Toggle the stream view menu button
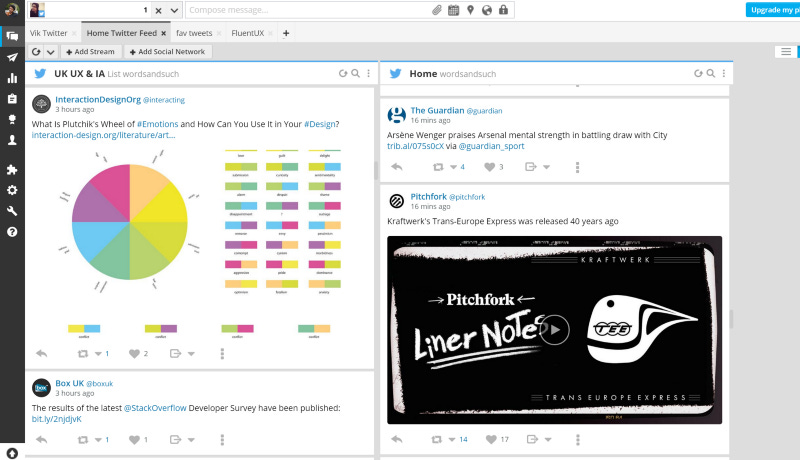The width and height of the screenshot is (800, 460). (x=786, y=52)
